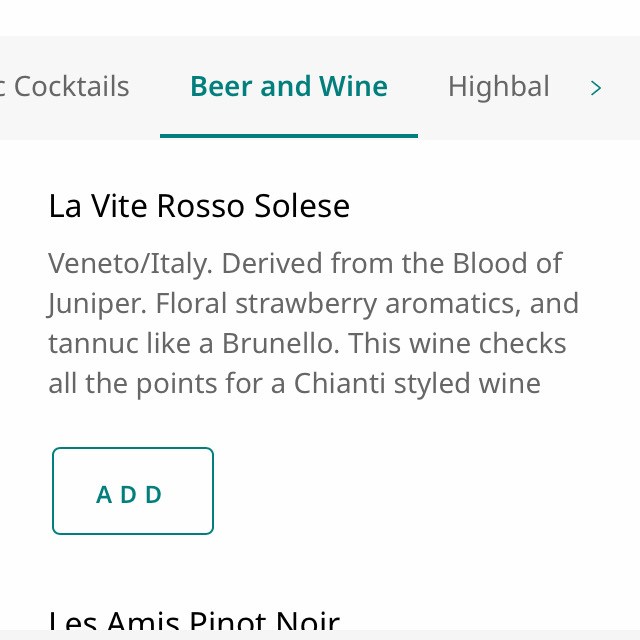
Task: Click the description line mentioning Brunello
Action: (x=307, y=343)
